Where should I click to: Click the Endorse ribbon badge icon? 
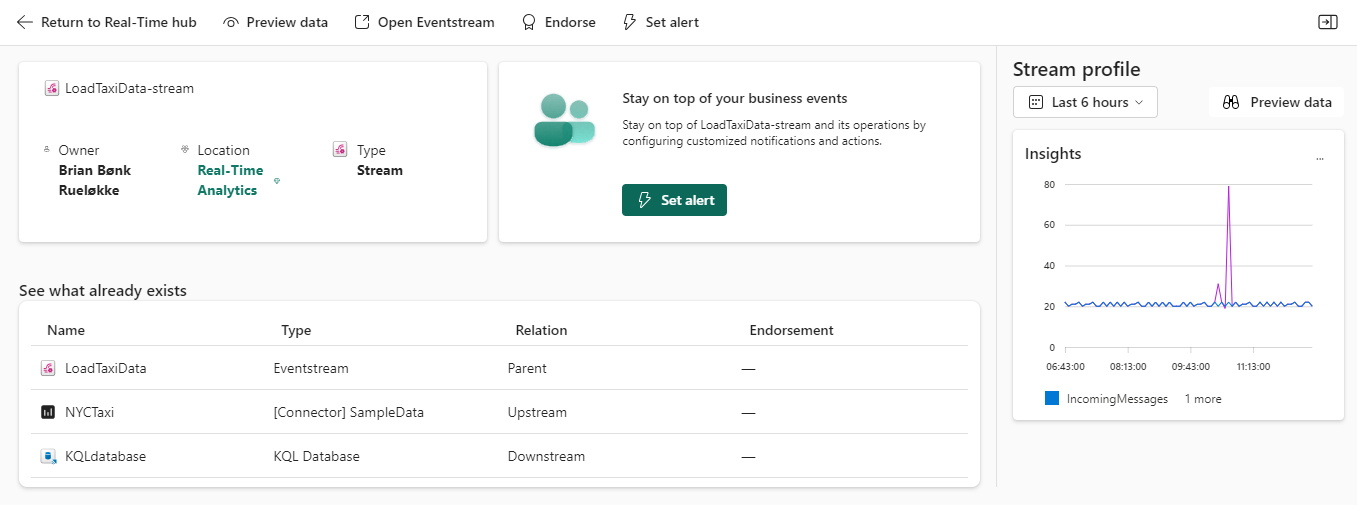[x=529, y=22]
